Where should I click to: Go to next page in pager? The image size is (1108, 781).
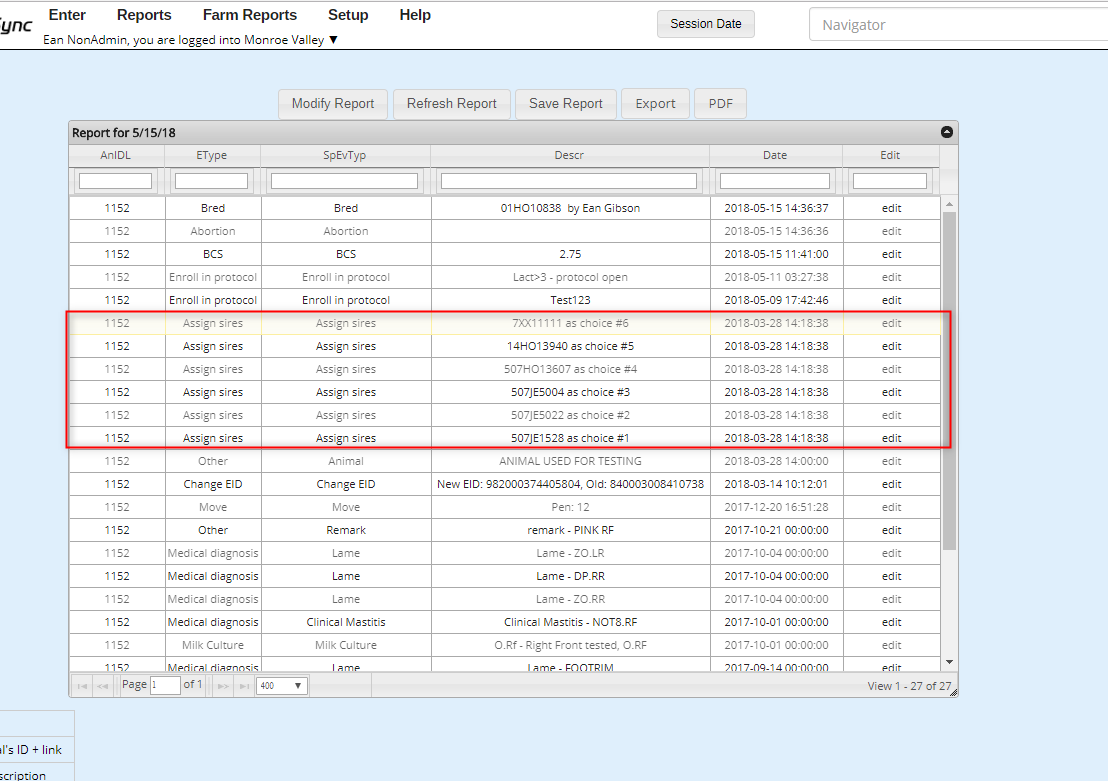223,686
